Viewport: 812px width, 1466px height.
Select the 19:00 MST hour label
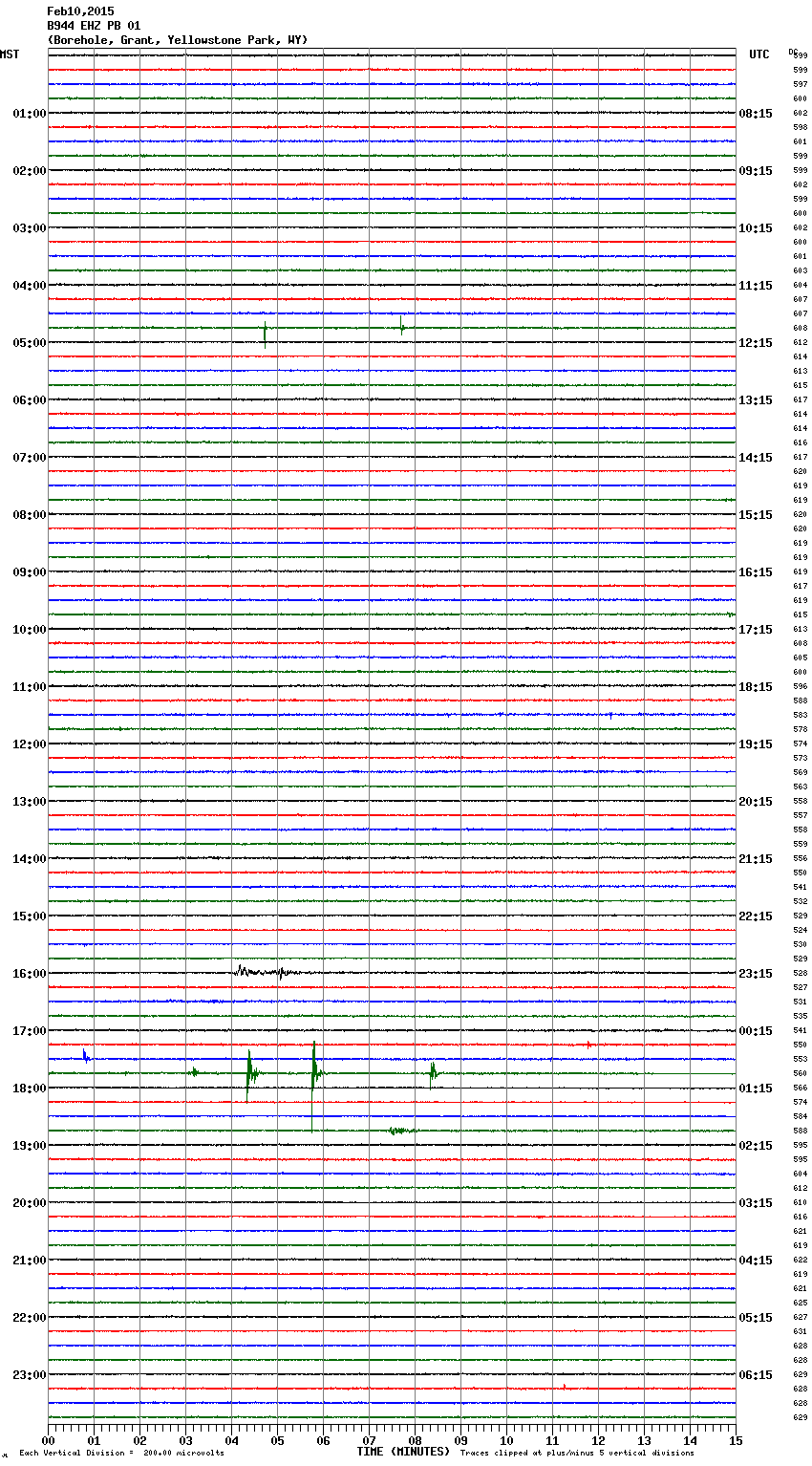[30, 1146]
